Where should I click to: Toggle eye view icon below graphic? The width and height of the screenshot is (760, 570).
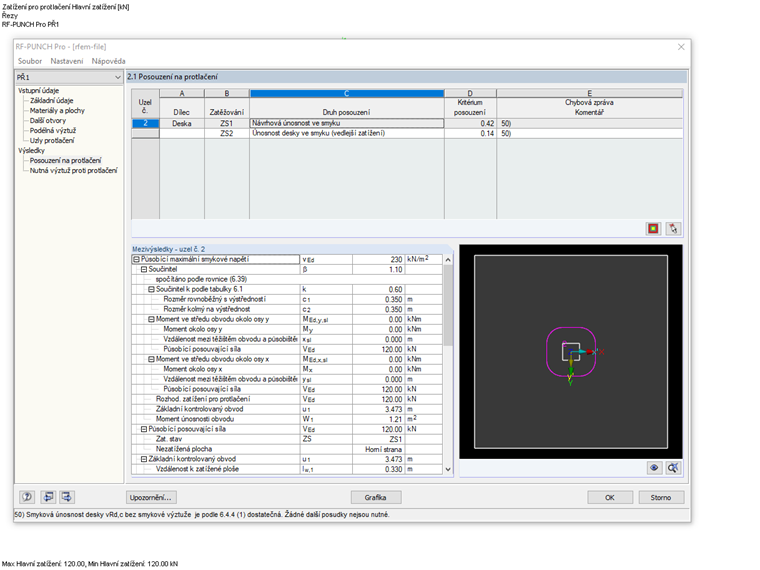[654, 468]
